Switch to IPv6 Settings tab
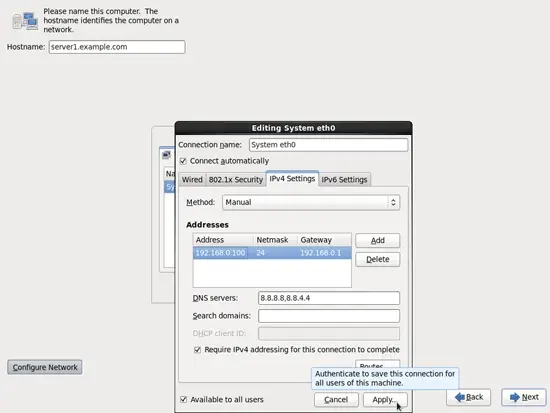 344,180
